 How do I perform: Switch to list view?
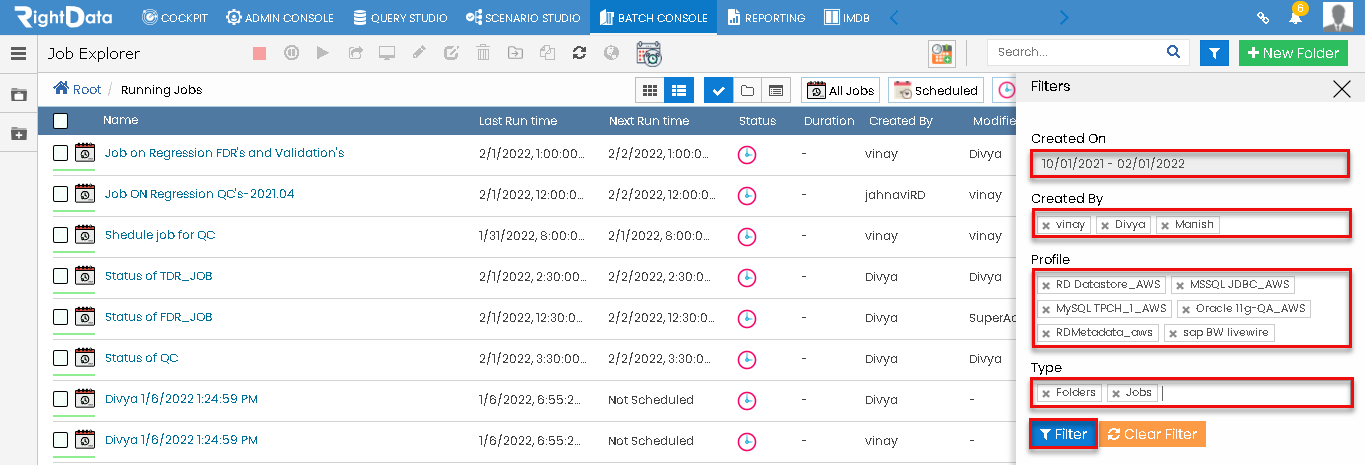[679, 90]
